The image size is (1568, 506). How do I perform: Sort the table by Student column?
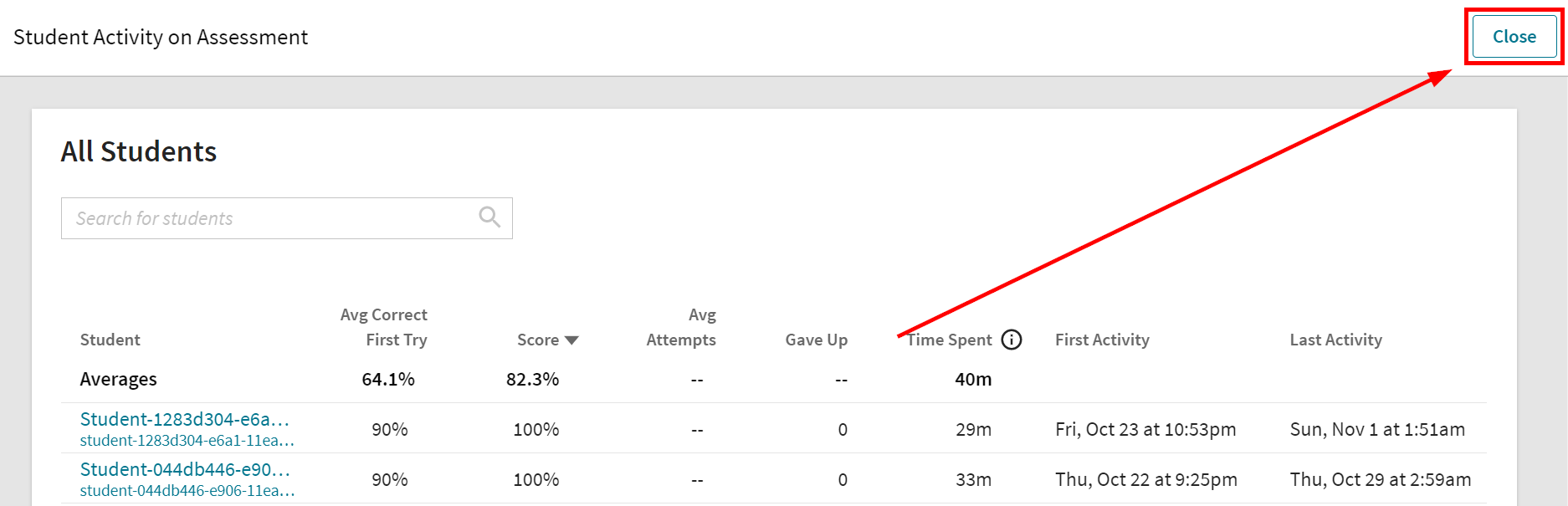110,340
